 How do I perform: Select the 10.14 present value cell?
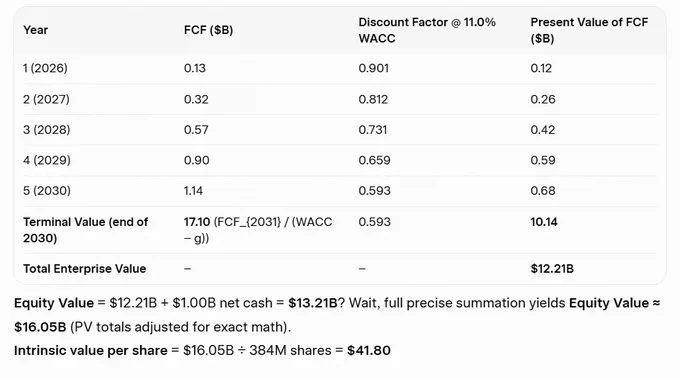pos(543,222)
